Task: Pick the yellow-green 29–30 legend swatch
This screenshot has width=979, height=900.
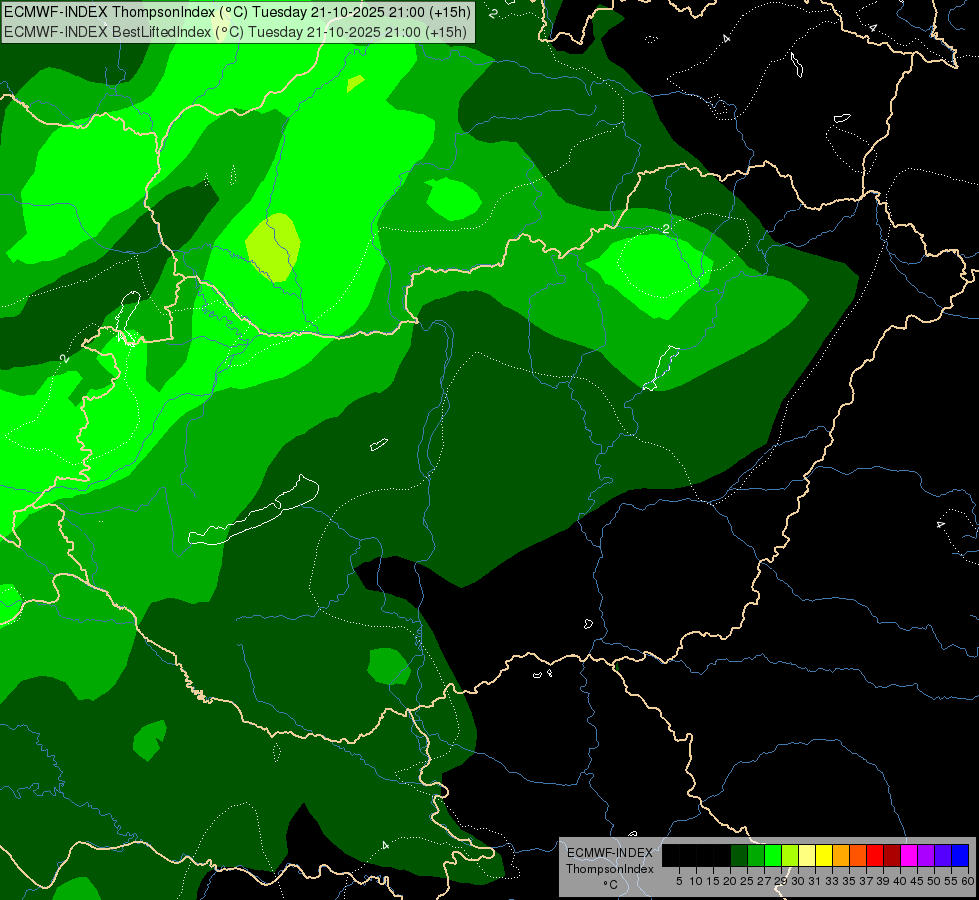Action: pos(790,855)
